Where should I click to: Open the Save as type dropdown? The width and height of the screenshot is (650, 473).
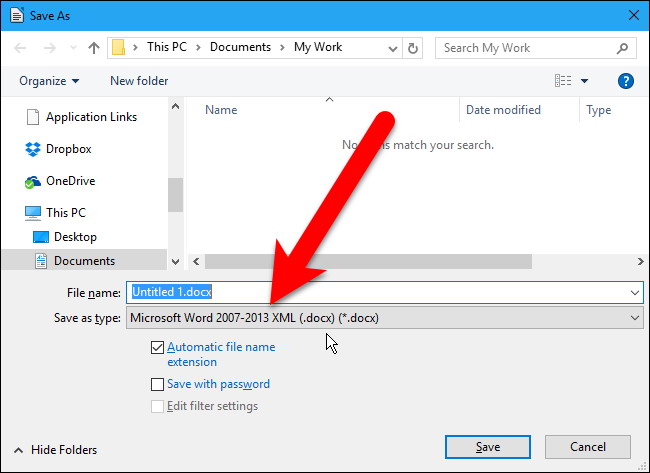pyautogui.click(x=385, y=318)
